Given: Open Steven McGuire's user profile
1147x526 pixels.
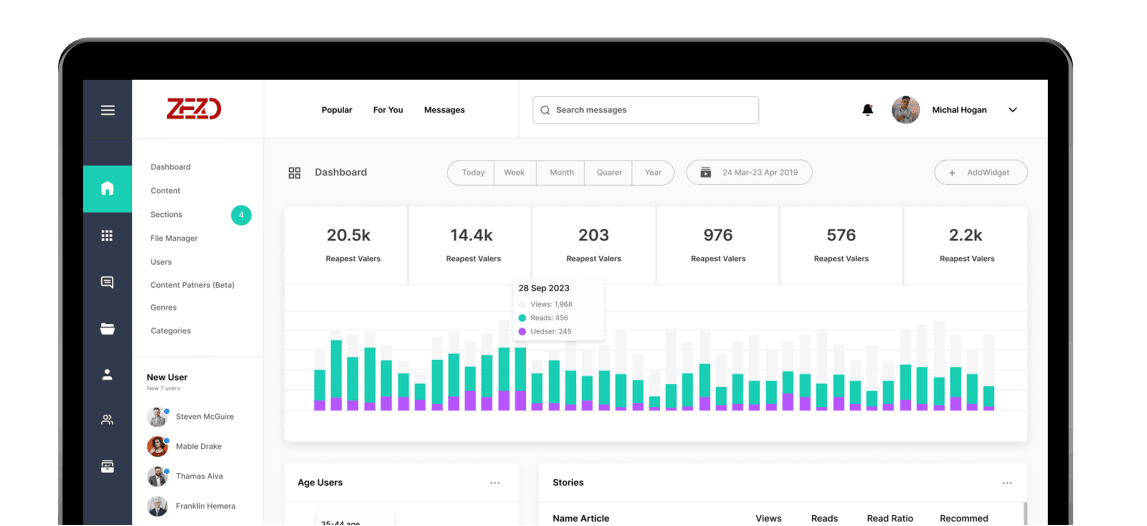Looking at the screenshot, I should (x=204, y=417).
